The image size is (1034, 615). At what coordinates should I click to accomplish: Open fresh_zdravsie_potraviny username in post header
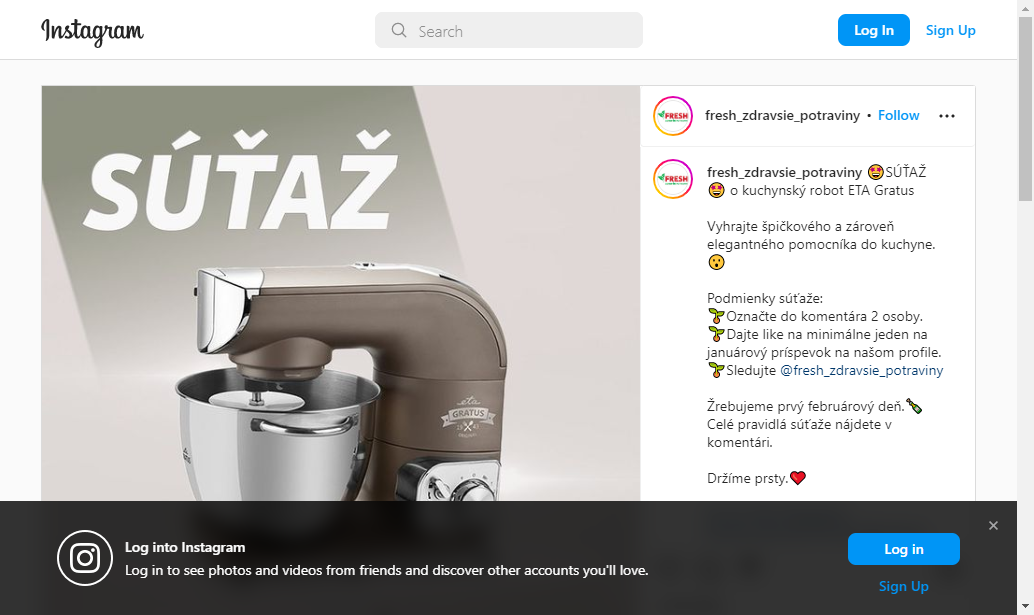(782, 115)
